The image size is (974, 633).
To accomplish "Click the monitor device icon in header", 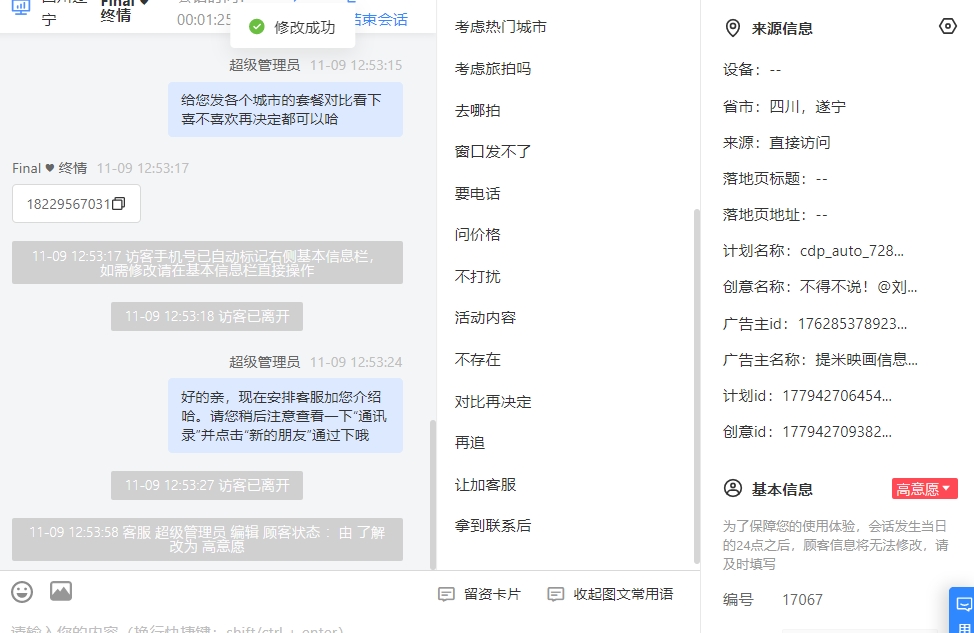I will [20, 7].
